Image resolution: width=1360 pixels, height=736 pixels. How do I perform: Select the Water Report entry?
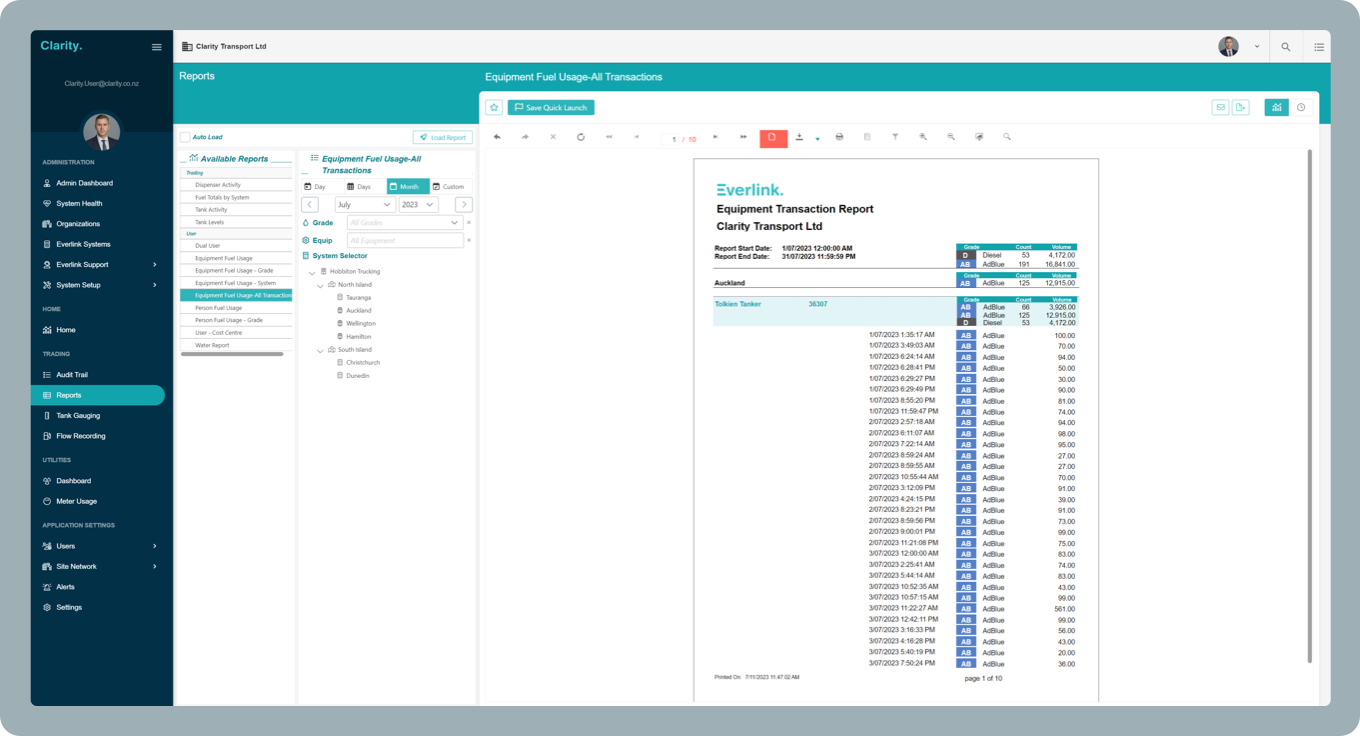click(212, 345)
